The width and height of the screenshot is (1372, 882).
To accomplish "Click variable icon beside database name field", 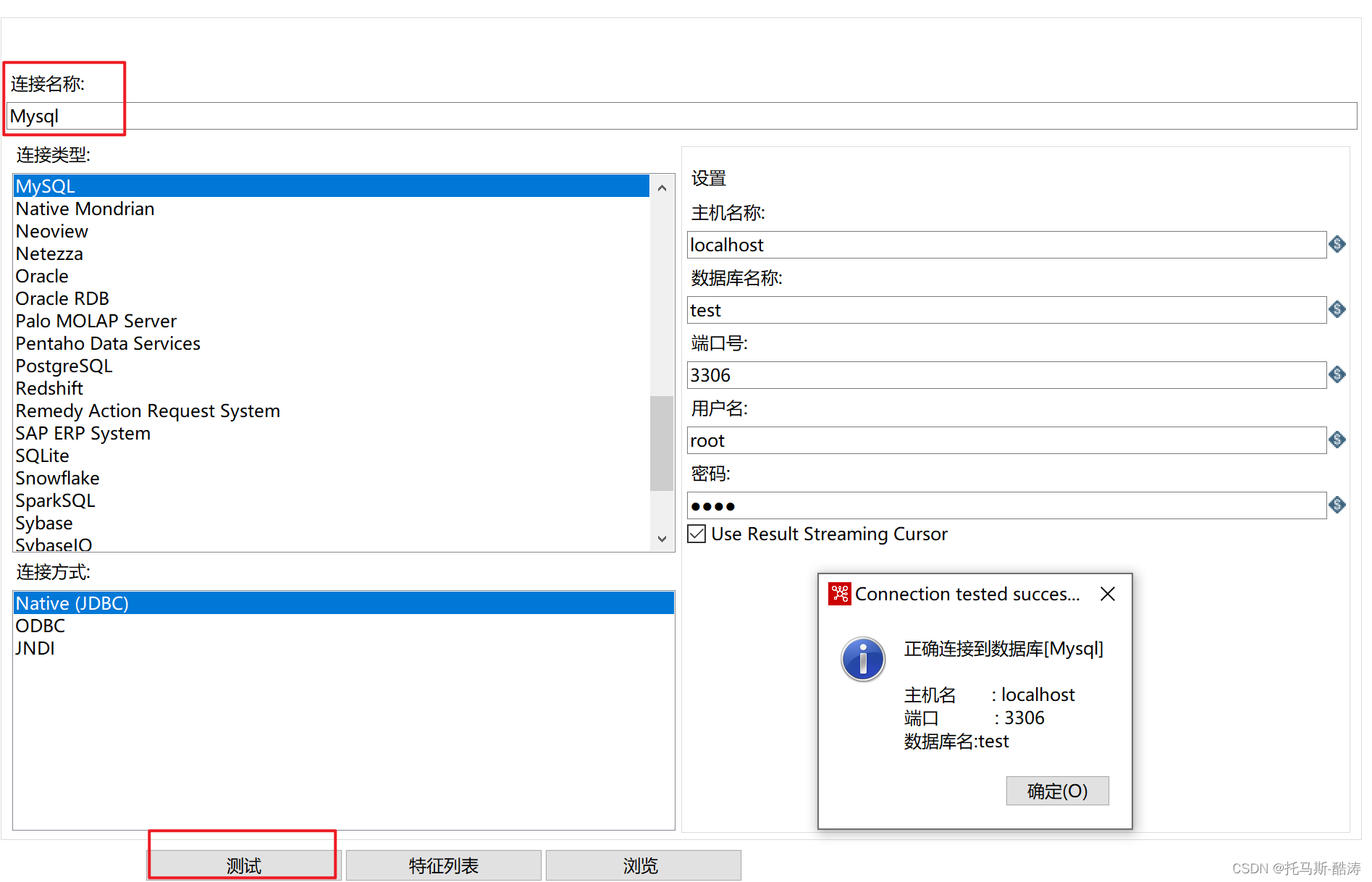I will pyautogui.click(x=1337, y=310).
